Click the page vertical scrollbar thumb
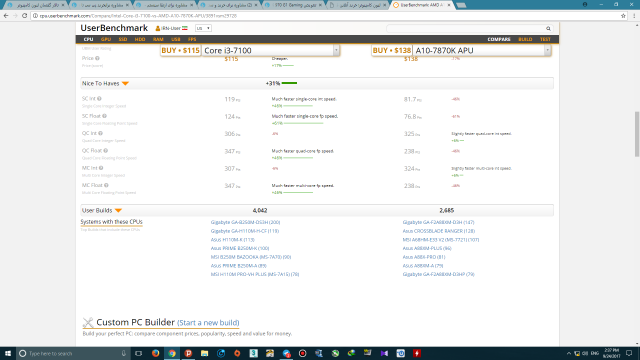This screenshot has width=640, height=360. 637,134
